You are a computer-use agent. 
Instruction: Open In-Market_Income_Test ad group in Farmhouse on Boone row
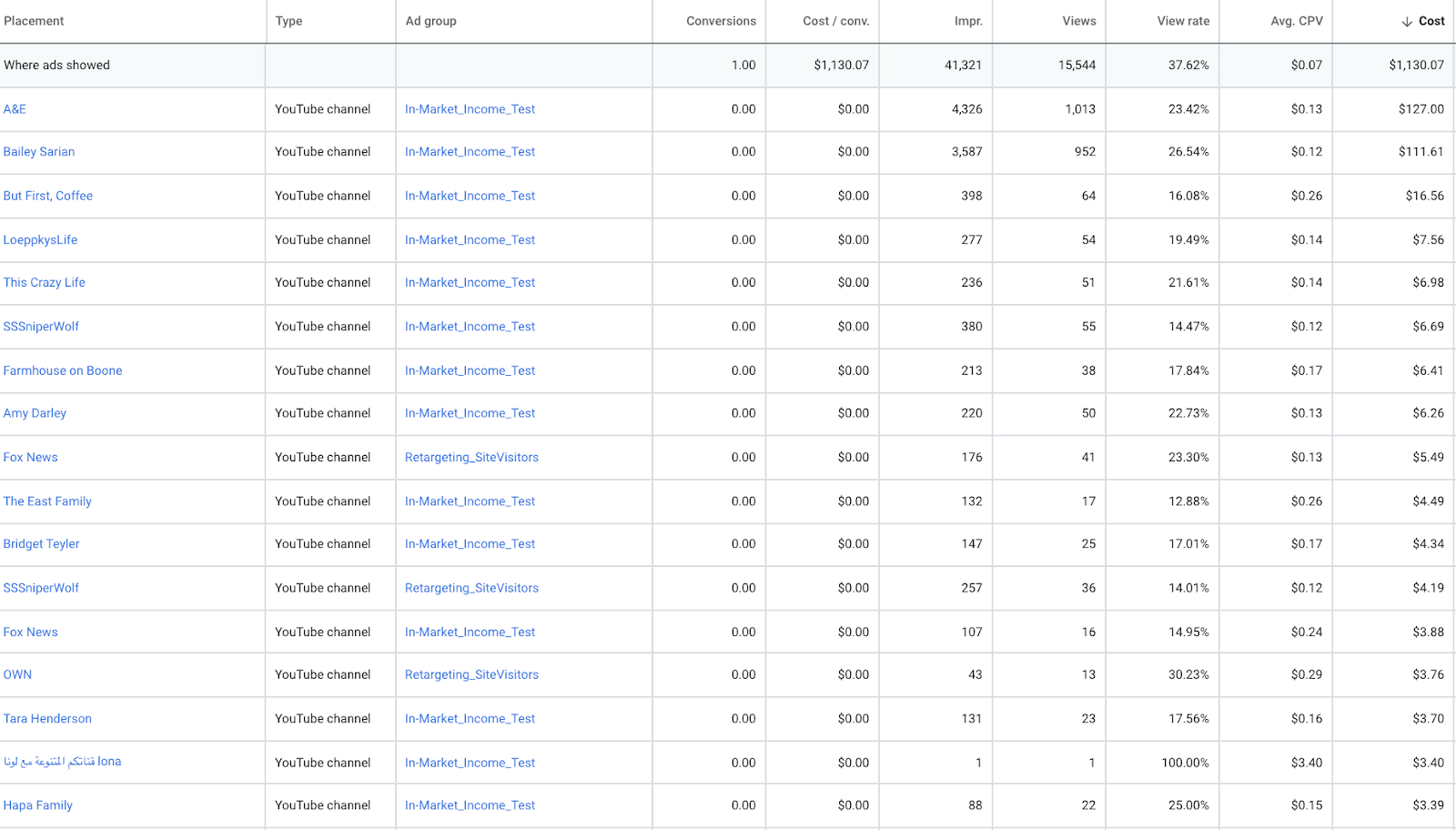point(470,371)
